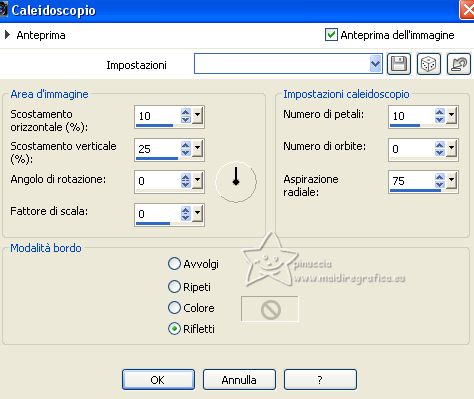
Task: Click the Annulla button
Action: pos(239,379)
